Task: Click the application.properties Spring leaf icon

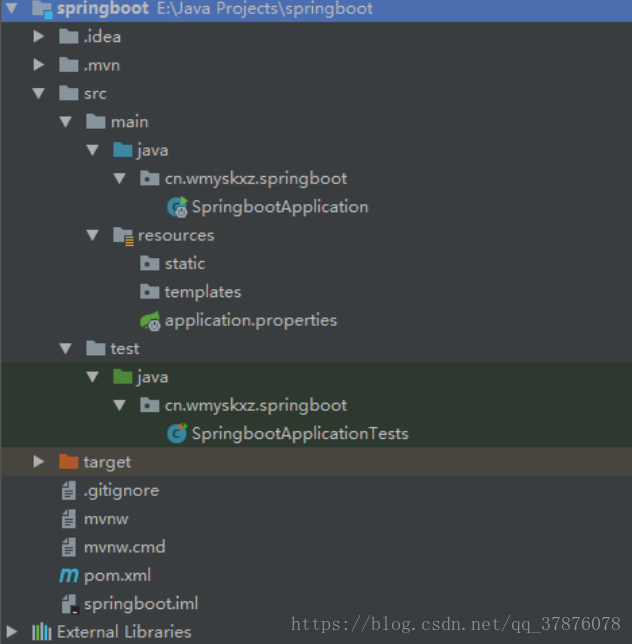Action: pos(150,321)
